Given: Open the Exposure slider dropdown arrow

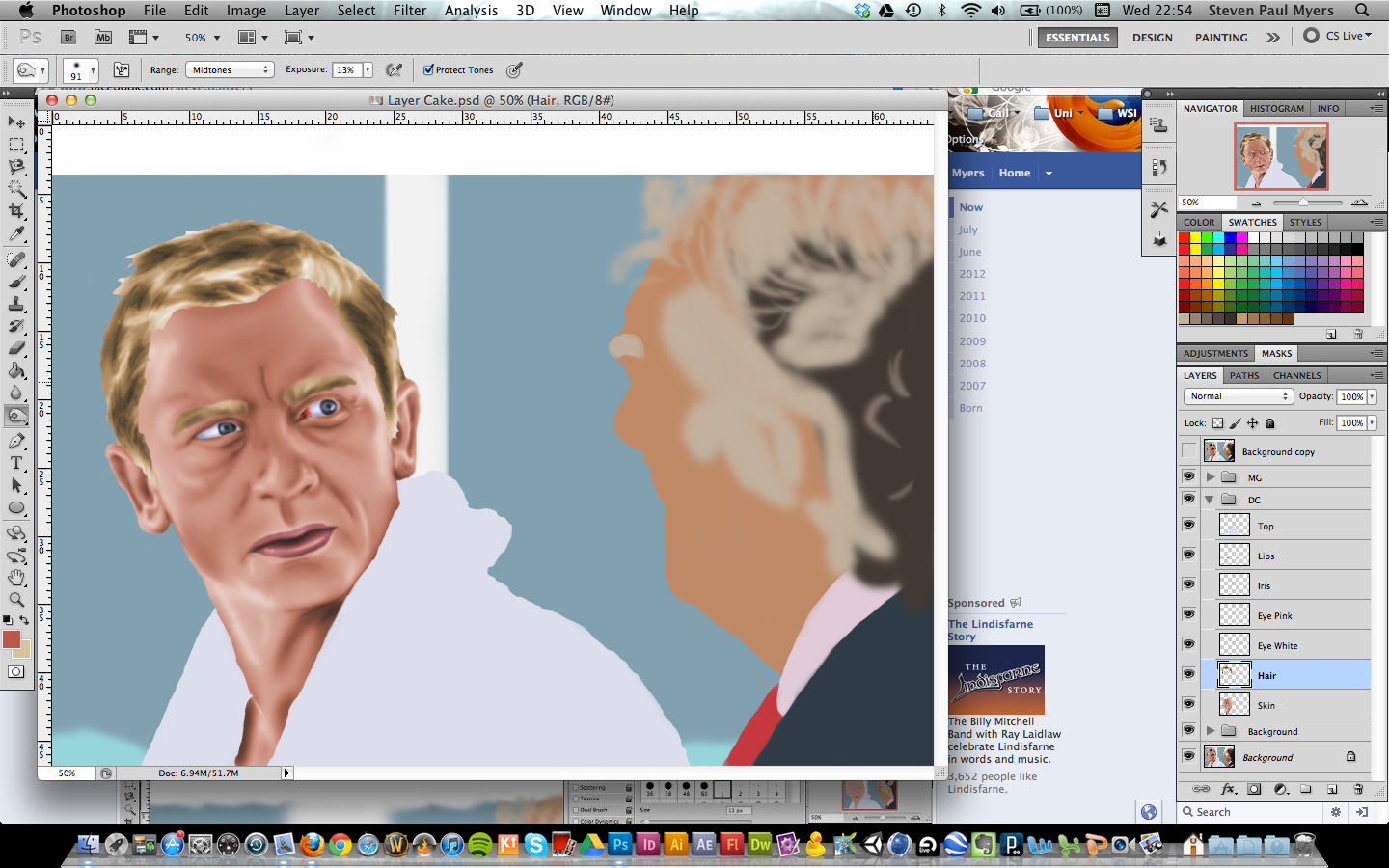Looking at the screenshot, I should coord(368,69).
